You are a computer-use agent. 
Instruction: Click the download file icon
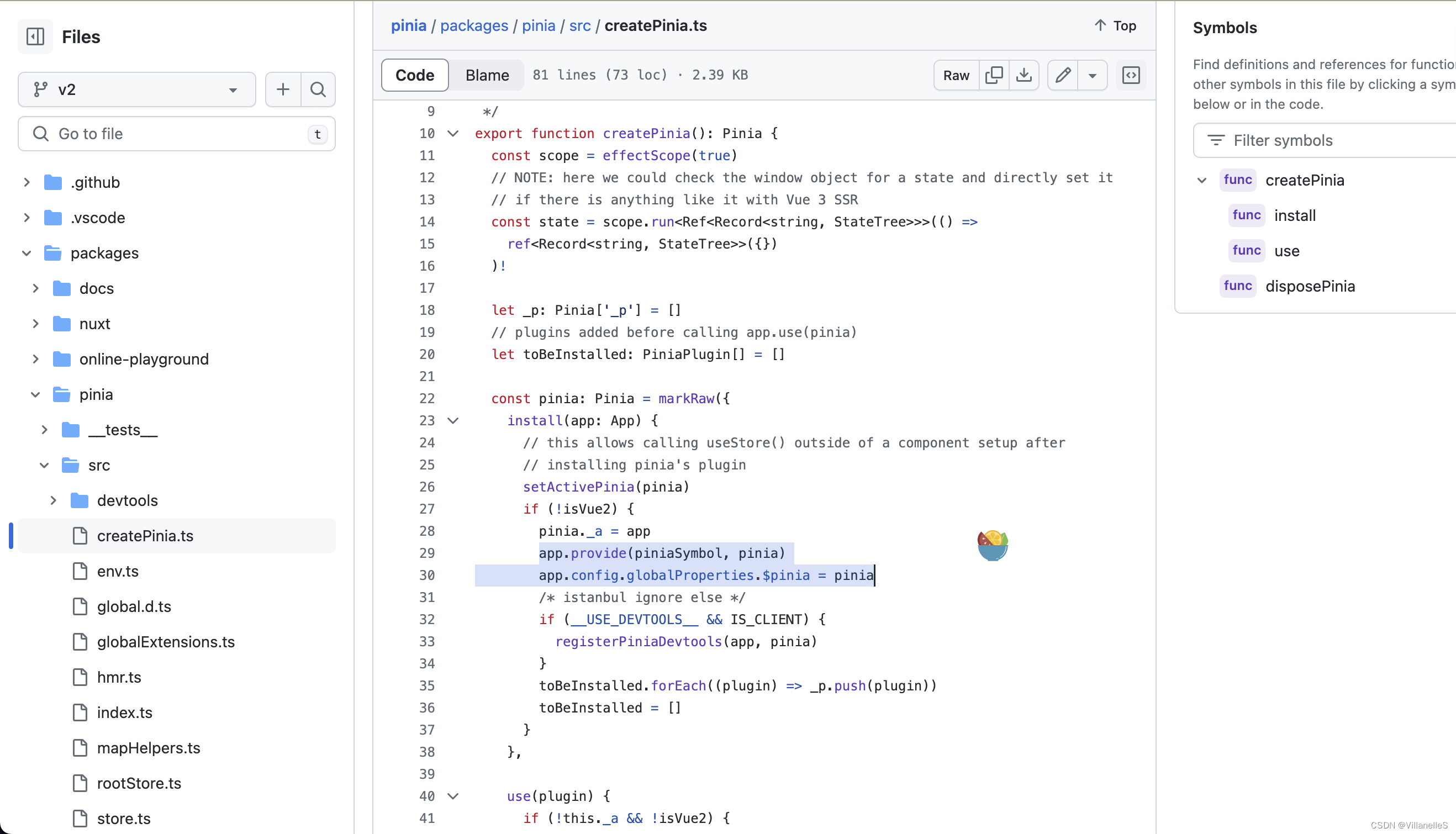tap(1024, 75)
